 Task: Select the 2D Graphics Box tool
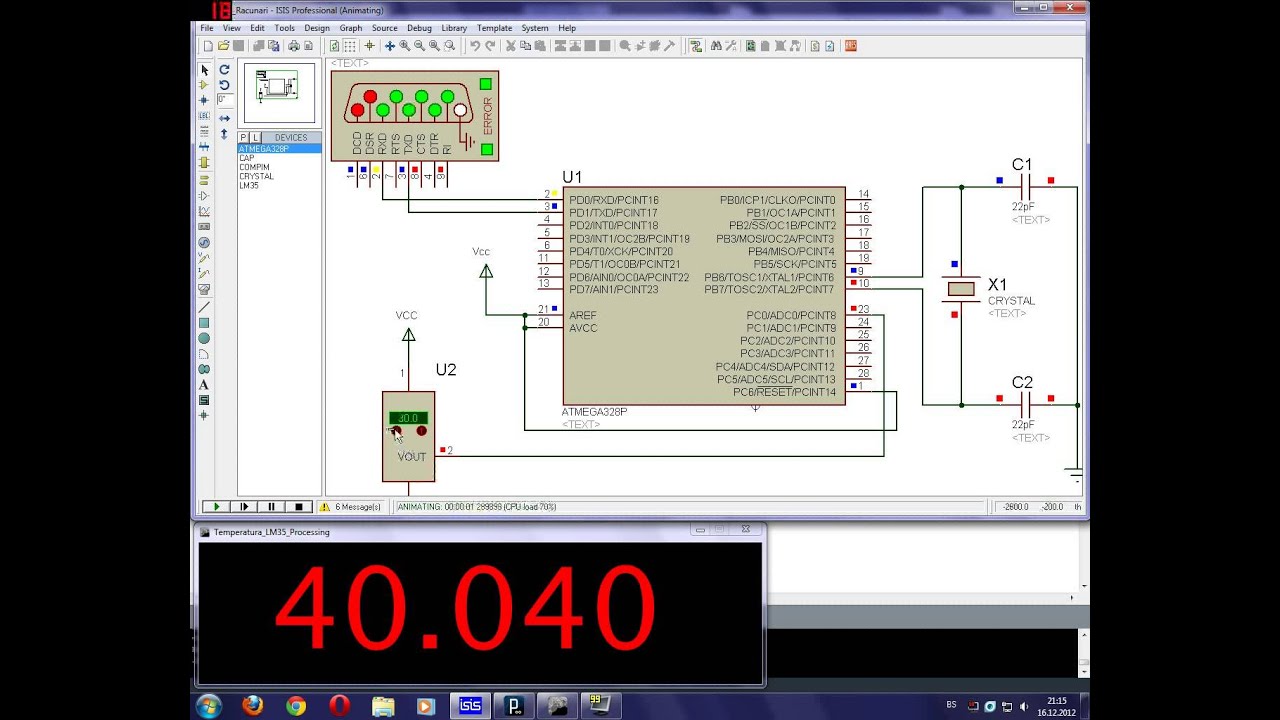pos(204,323)
